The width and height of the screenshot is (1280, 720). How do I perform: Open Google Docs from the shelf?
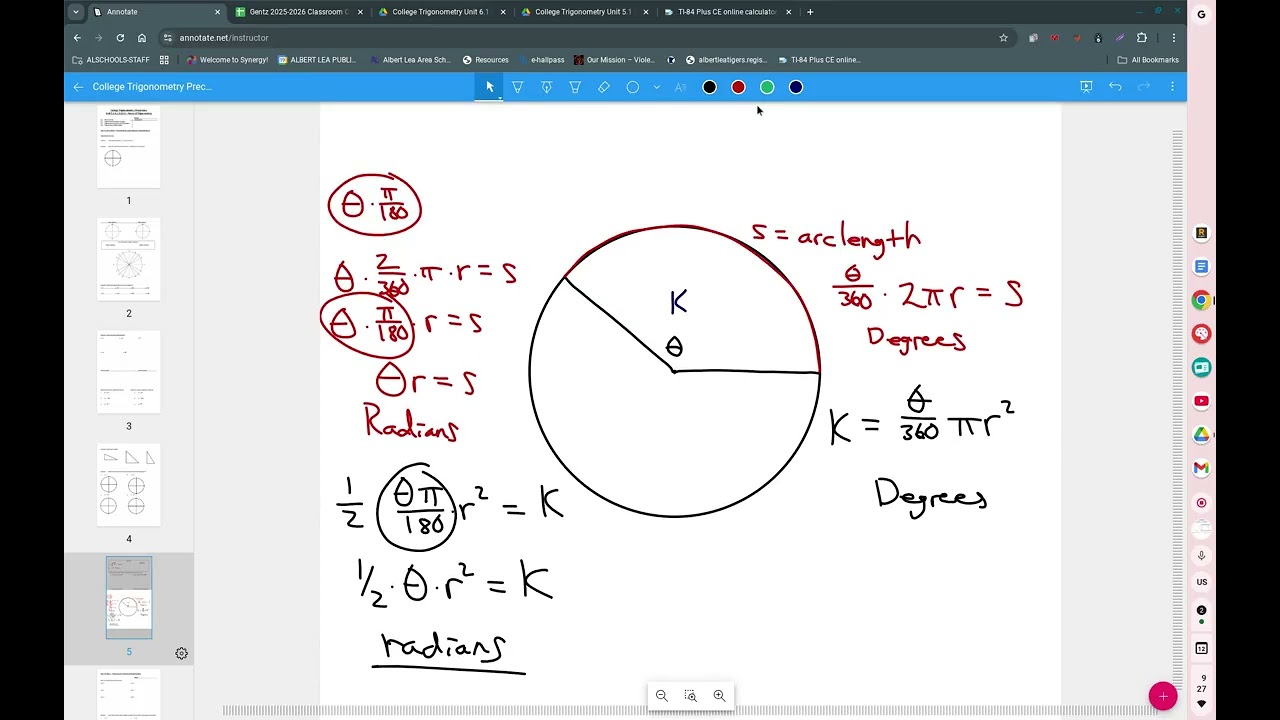point(1202,267)
